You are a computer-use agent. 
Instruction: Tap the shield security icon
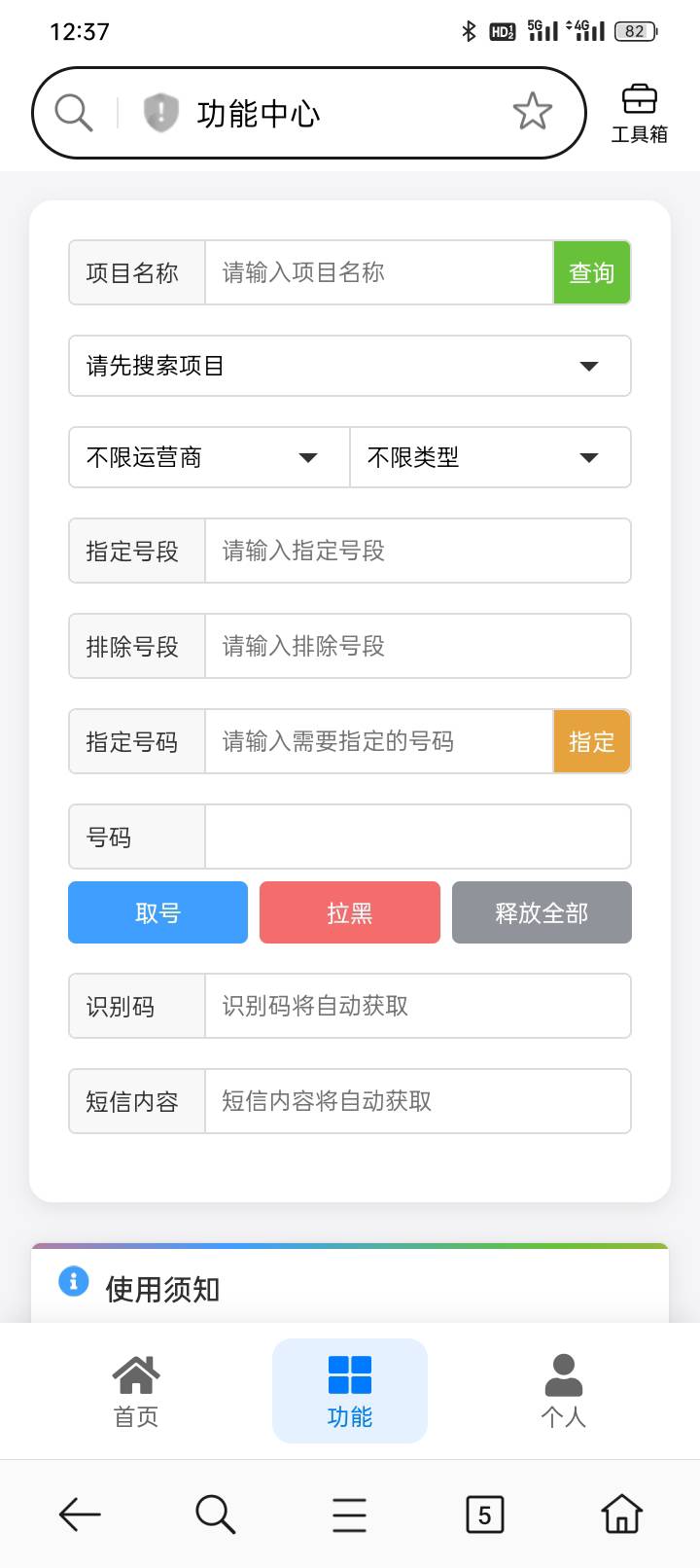click(x=161, y=113)
